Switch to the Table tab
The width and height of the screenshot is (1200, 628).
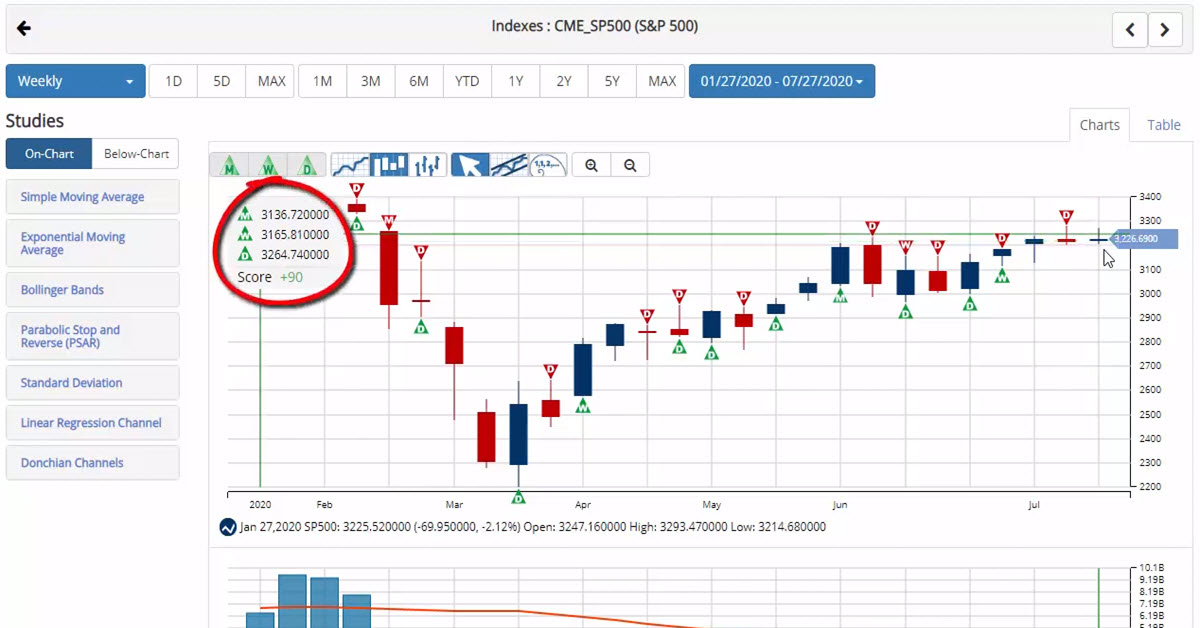tap(1163, 125)
